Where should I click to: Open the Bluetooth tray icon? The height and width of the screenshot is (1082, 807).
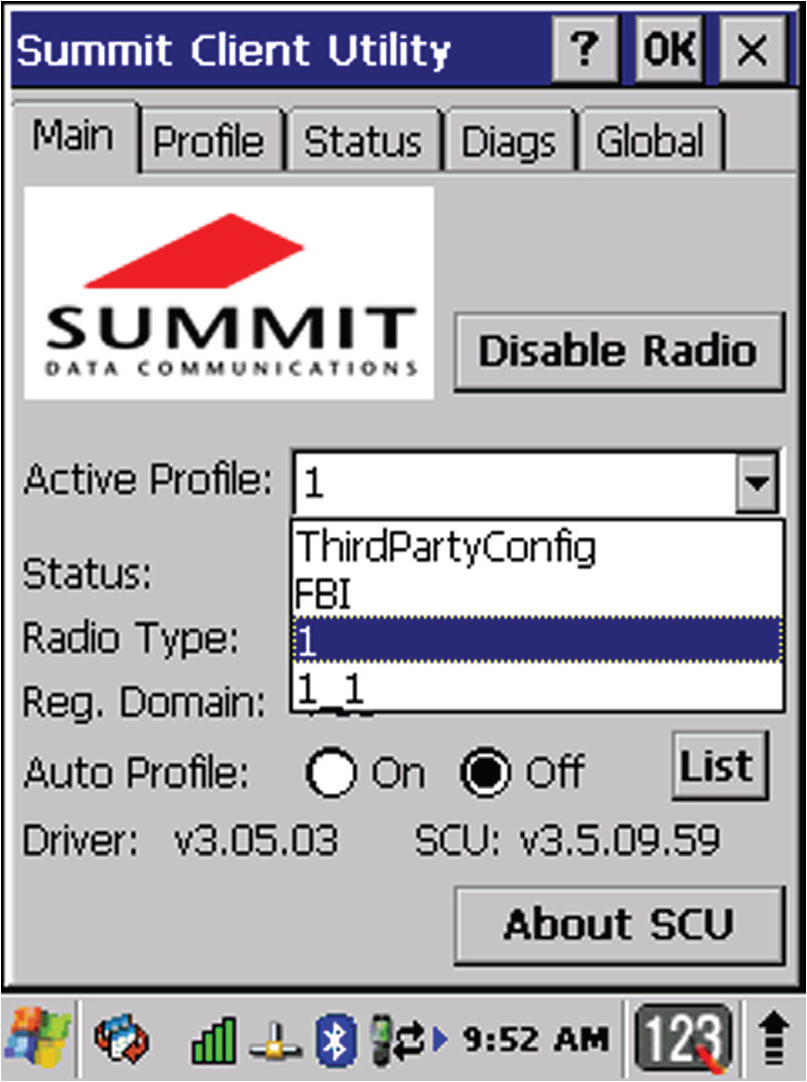[x=336, y=1039]
